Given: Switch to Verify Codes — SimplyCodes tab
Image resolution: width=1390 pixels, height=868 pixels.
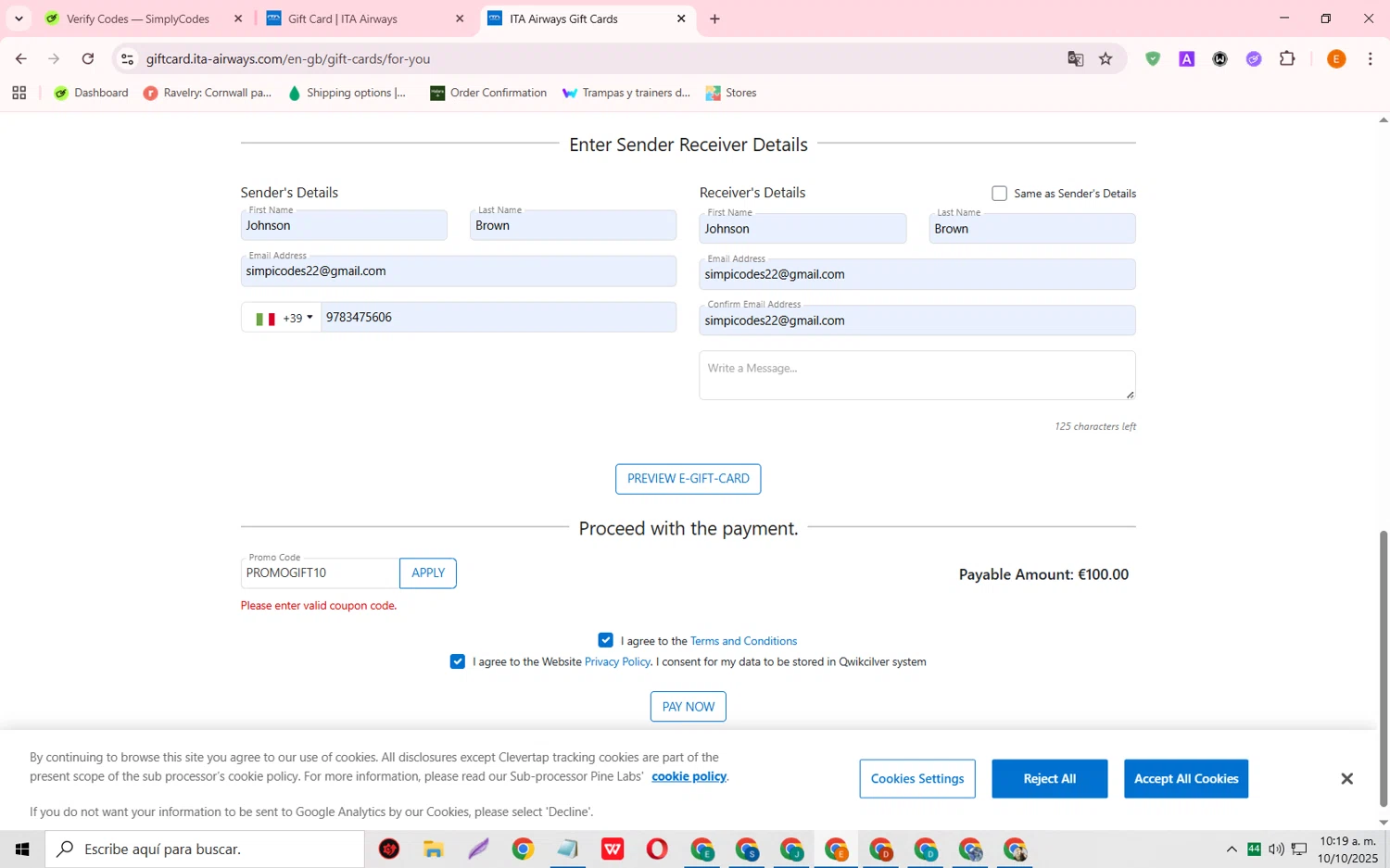Looking at the screenshot, I should [137, 19].
